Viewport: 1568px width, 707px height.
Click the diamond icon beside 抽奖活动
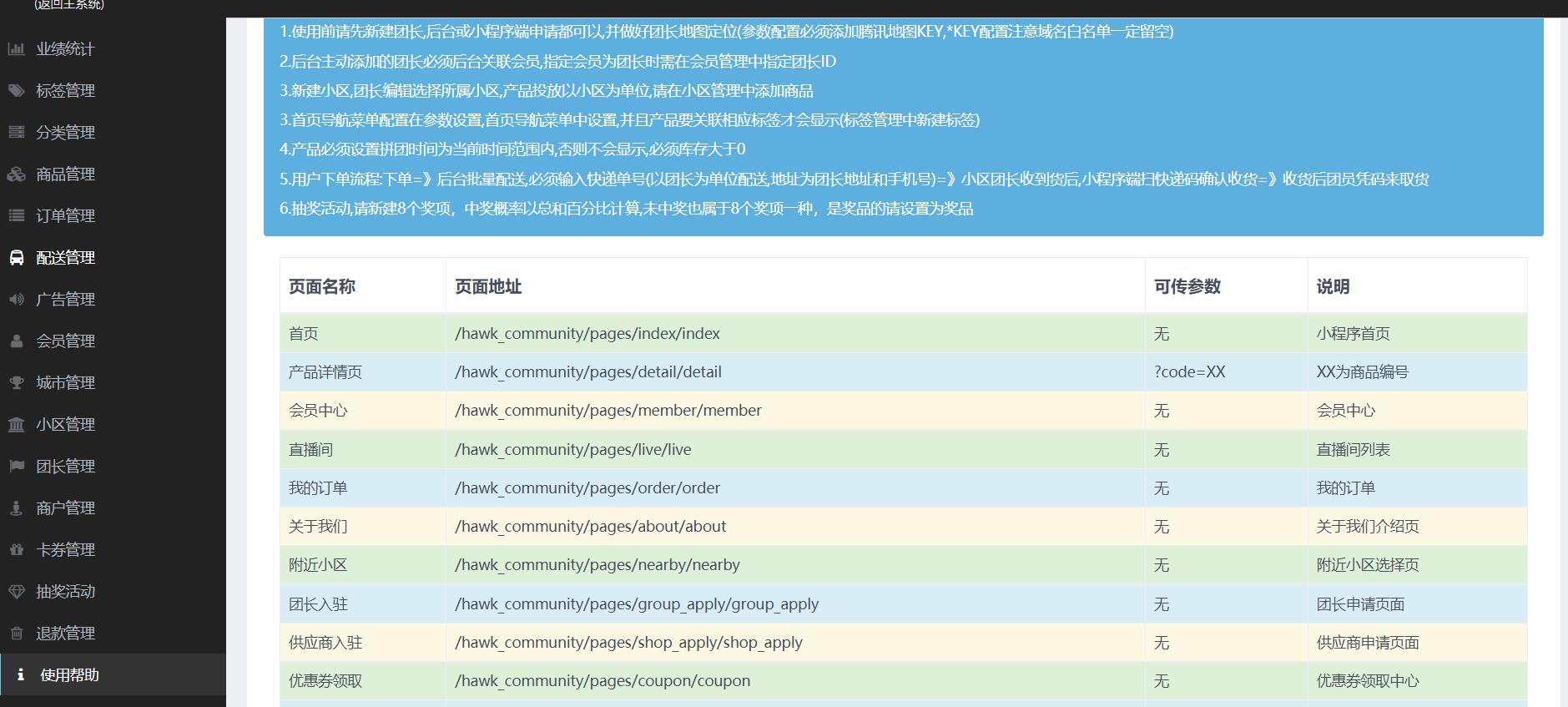coord(16,592)
